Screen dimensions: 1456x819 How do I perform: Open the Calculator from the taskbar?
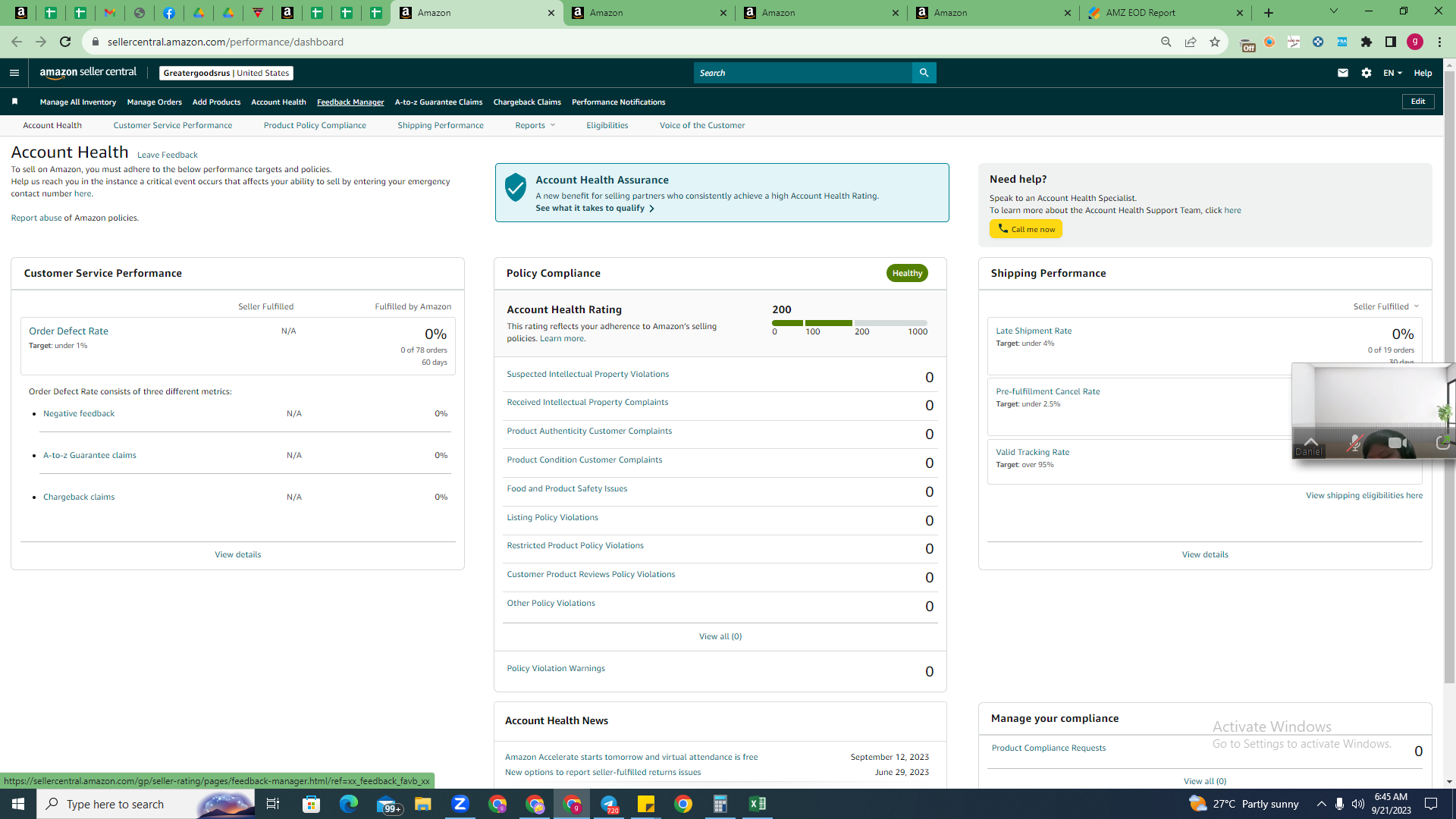click(720, 804)
